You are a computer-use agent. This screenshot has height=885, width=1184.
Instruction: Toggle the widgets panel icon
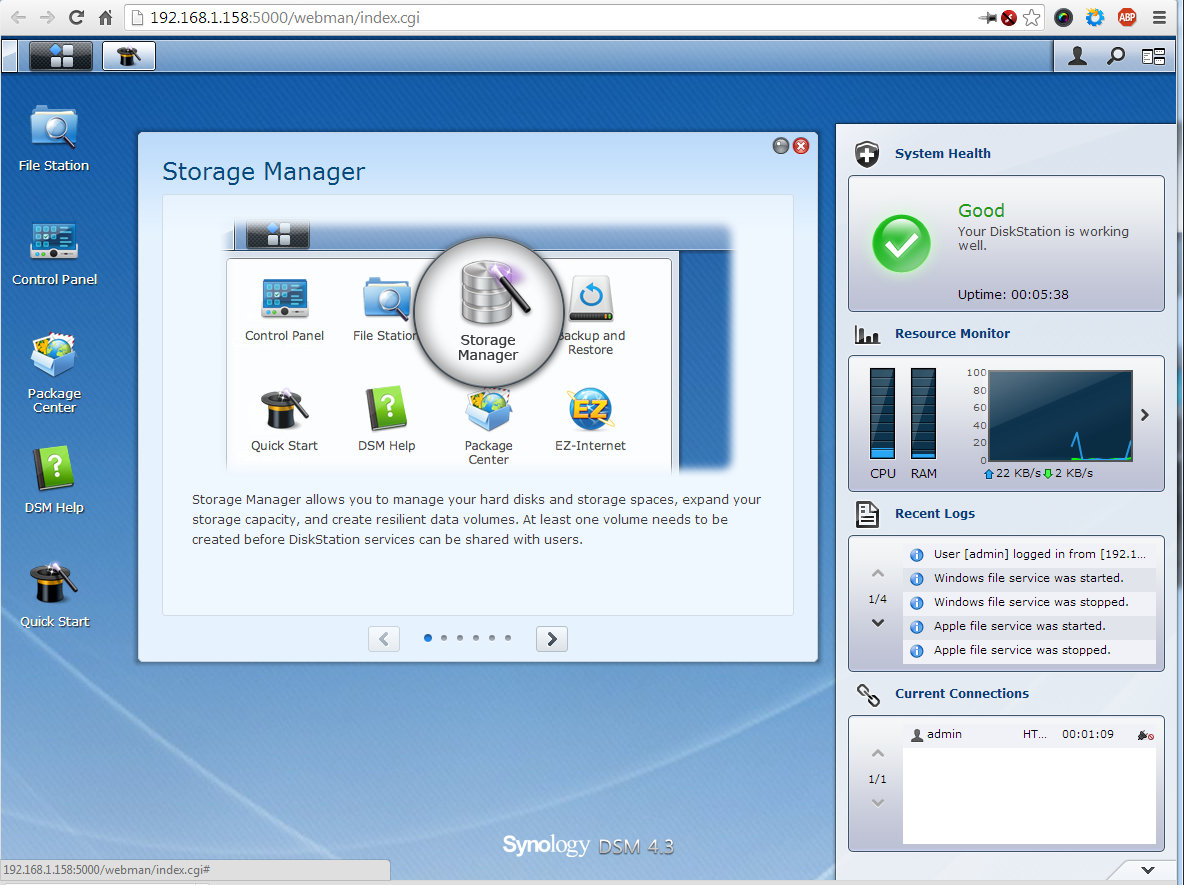click(1153, 56)
